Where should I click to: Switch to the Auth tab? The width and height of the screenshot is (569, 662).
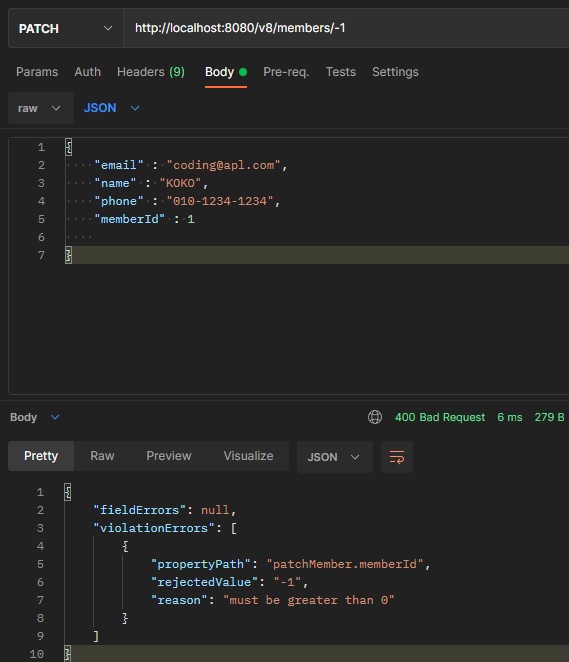[x=88, y=72]
